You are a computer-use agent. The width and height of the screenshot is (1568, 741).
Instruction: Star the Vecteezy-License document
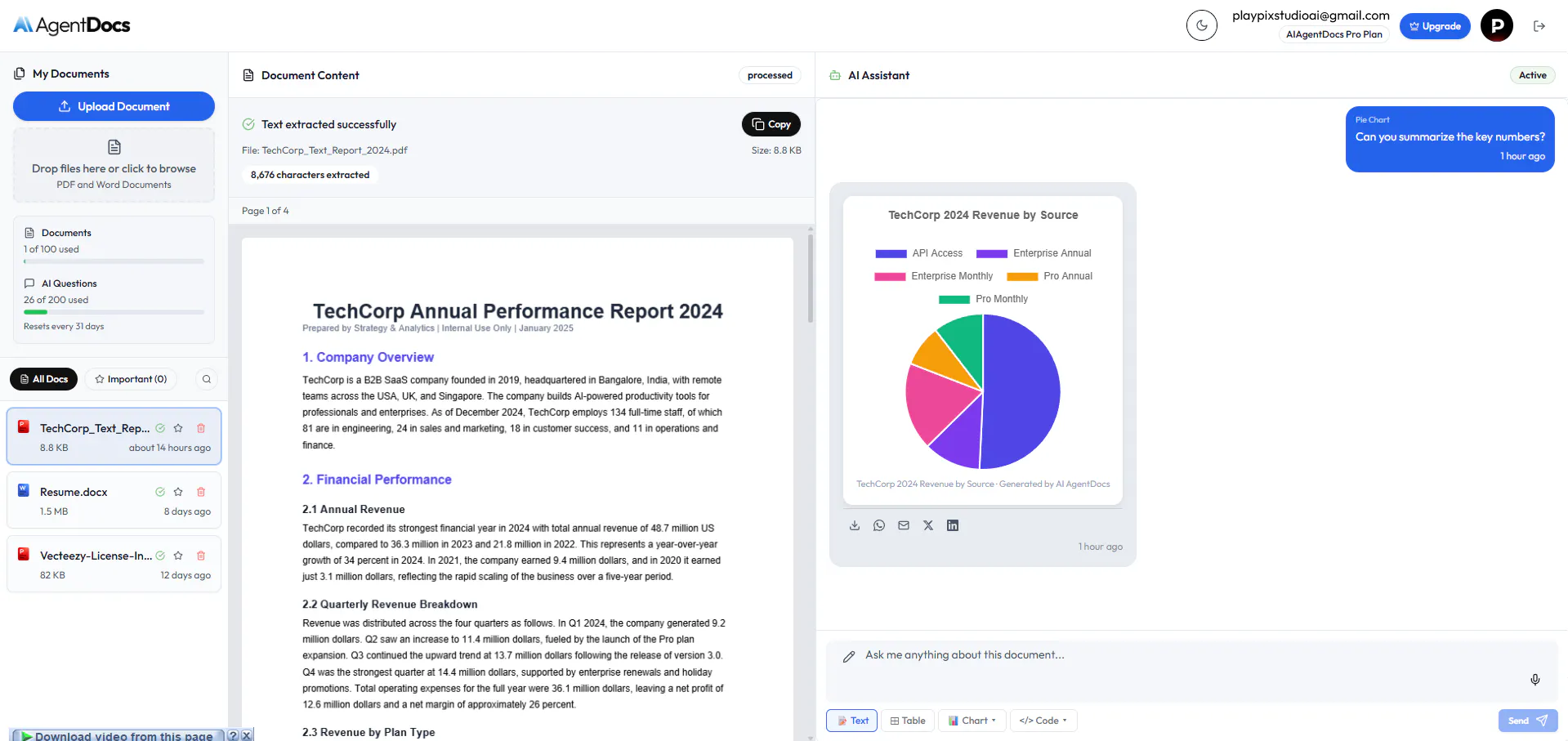178,556
